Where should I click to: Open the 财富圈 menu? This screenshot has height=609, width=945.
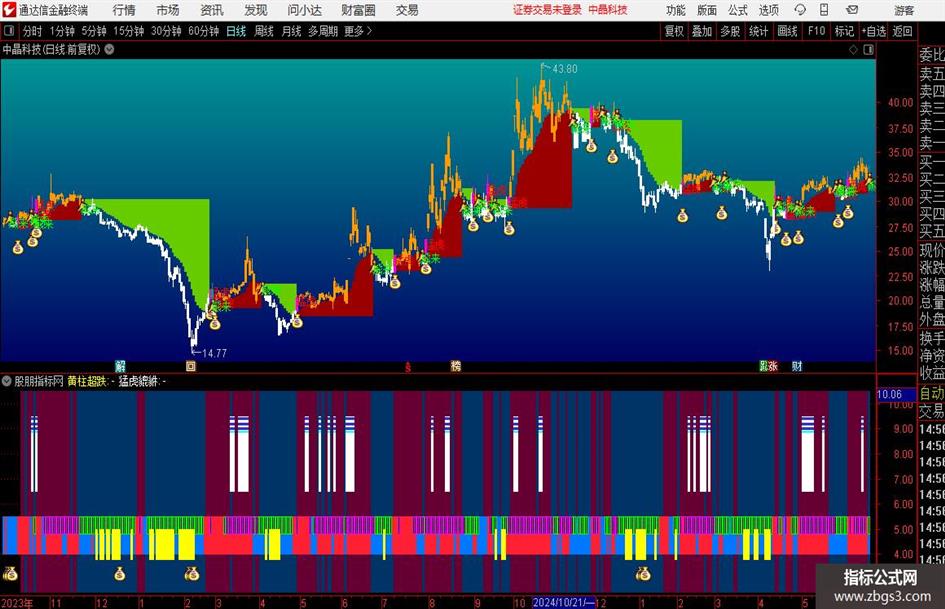pos(358,10)
